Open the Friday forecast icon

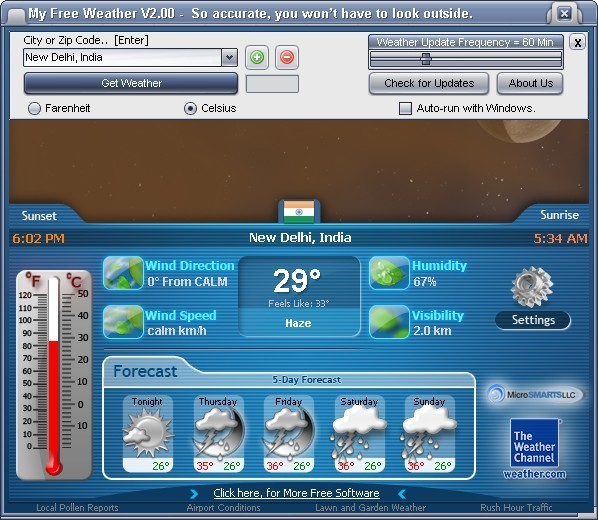click(289, 433)
